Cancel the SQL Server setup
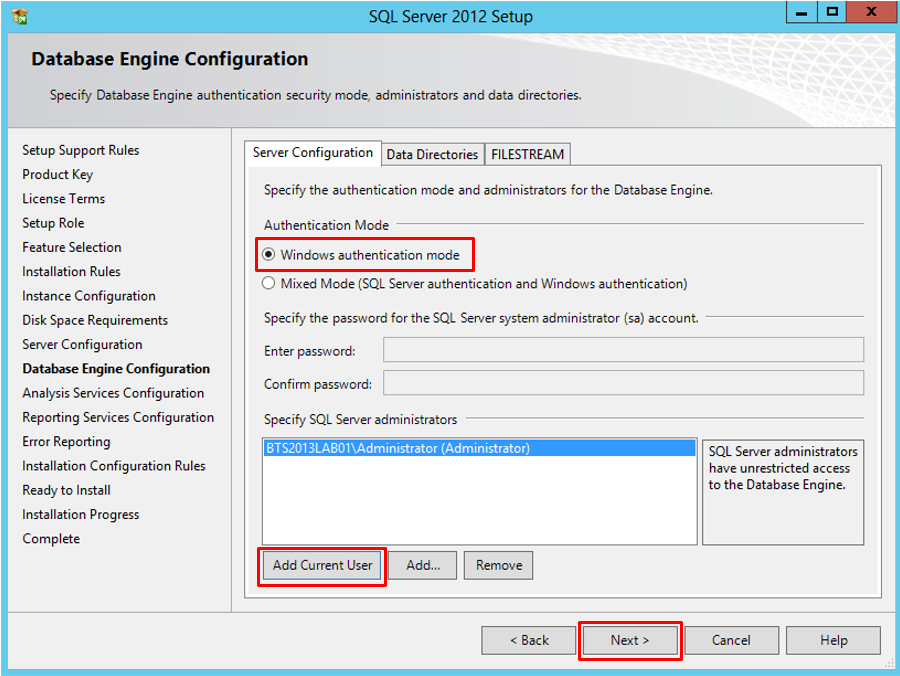 pos(731,640)
